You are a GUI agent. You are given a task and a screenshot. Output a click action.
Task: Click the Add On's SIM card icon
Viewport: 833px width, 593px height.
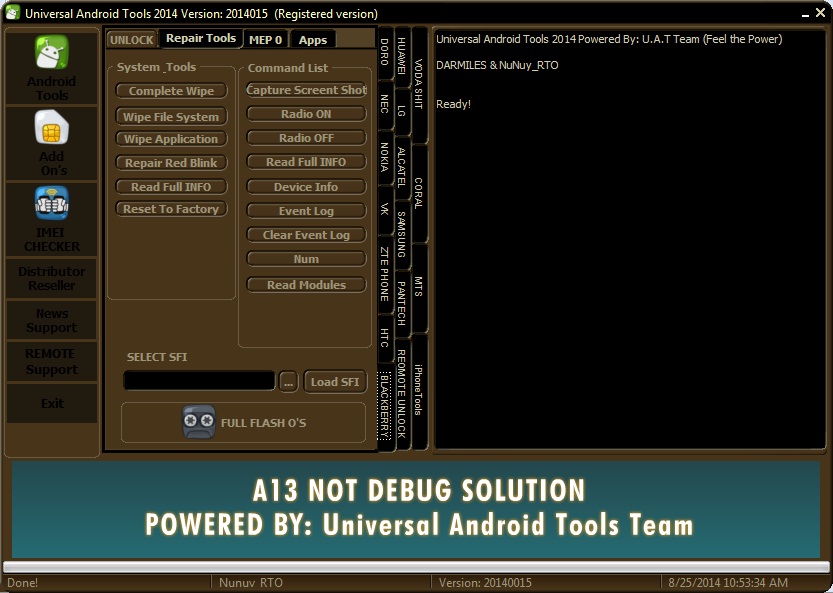[52, 130]
